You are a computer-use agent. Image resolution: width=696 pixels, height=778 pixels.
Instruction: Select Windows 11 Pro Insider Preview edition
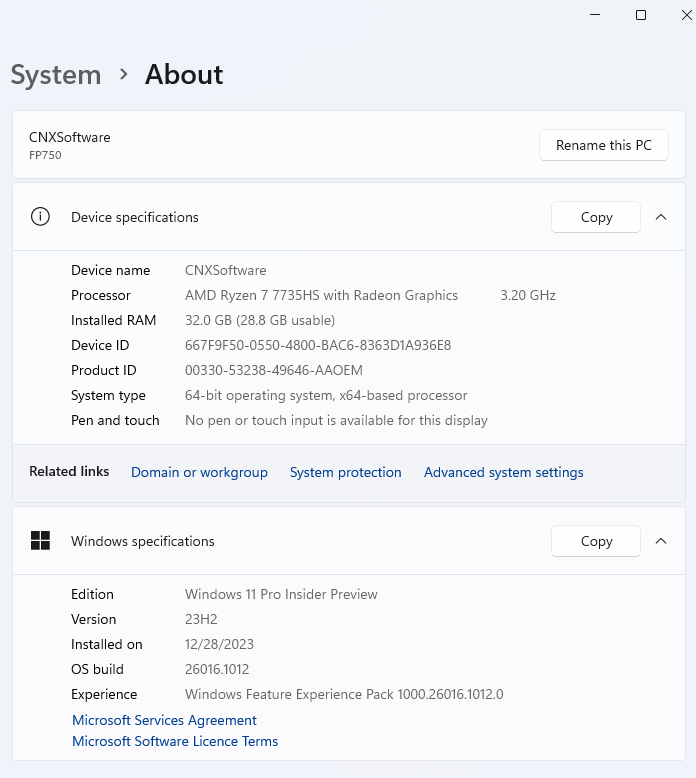click(281, 594)
